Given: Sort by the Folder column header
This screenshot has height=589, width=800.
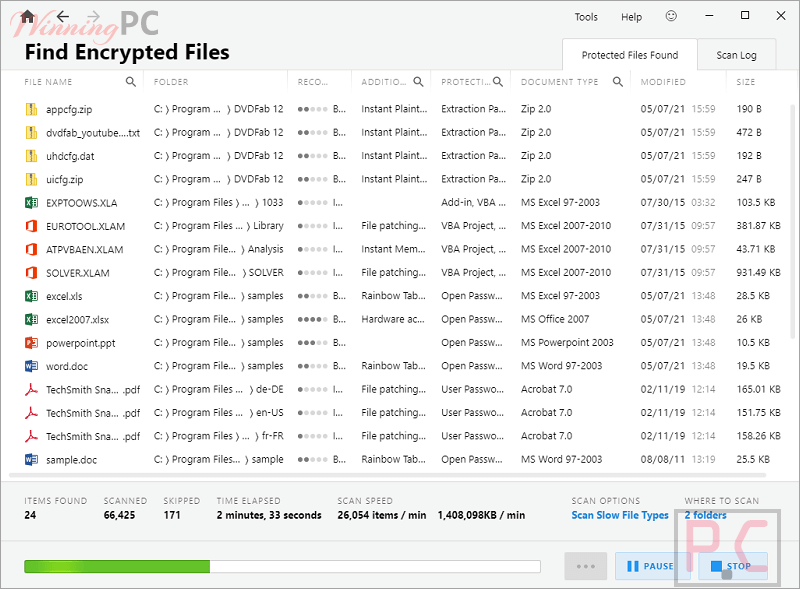Looking at the screenshot, I should tap(171, 82).
